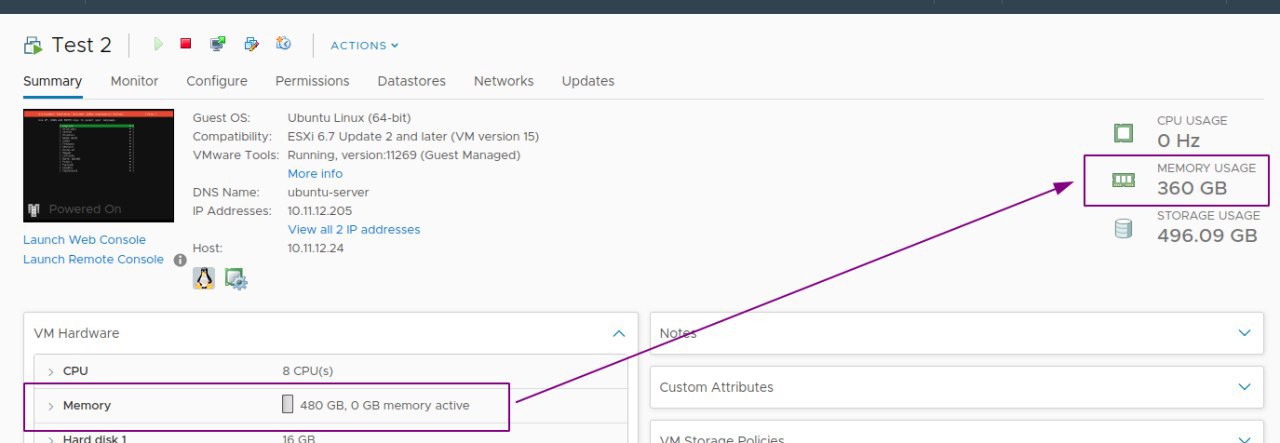The width and height of the screenshot is (1280, 443).
Task: Click the More info link
Action: pos(315,174)
